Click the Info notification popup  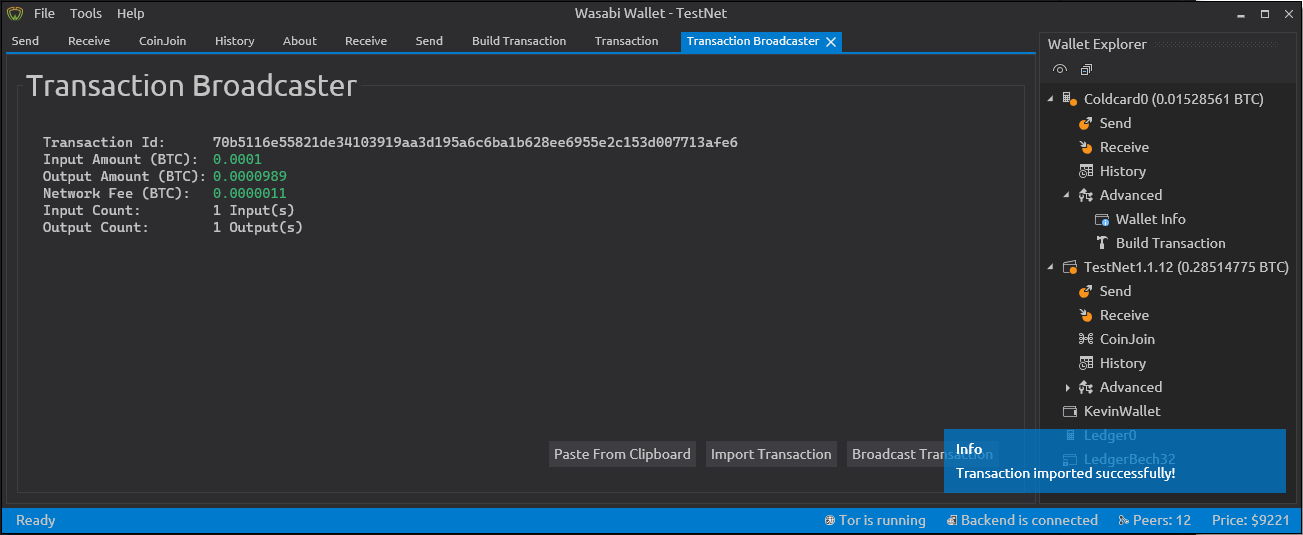pyautogui.click(x=1114, y=461)
